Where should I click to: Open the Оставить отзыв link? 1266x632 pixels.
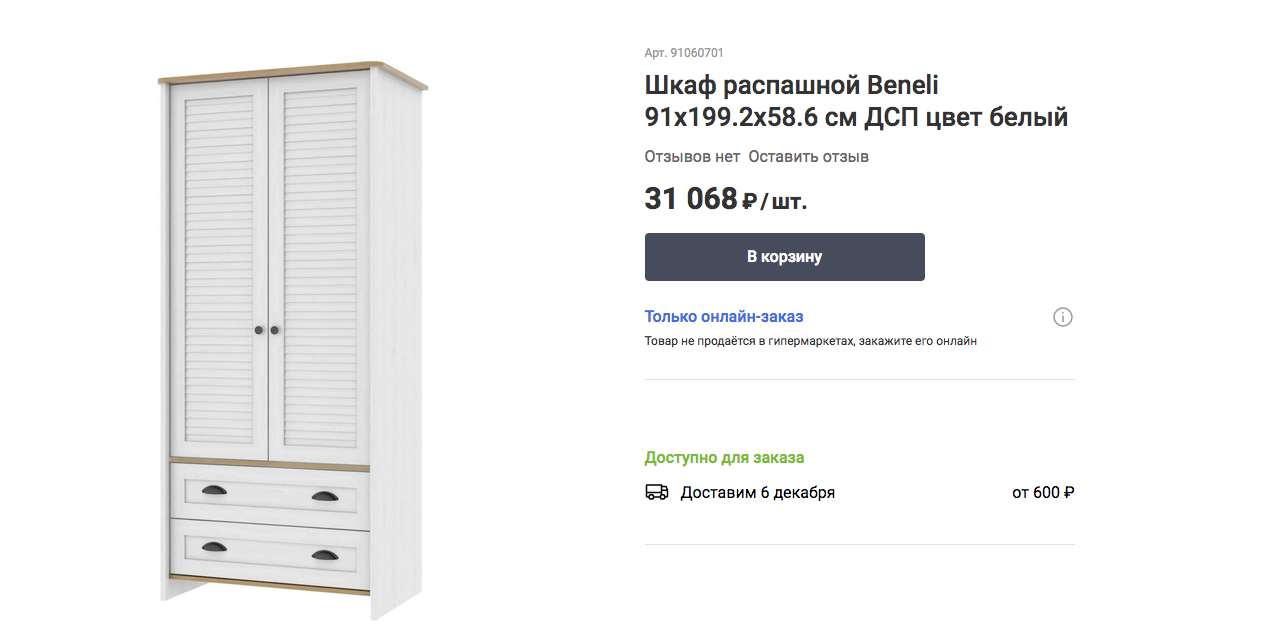click(808, 157)
